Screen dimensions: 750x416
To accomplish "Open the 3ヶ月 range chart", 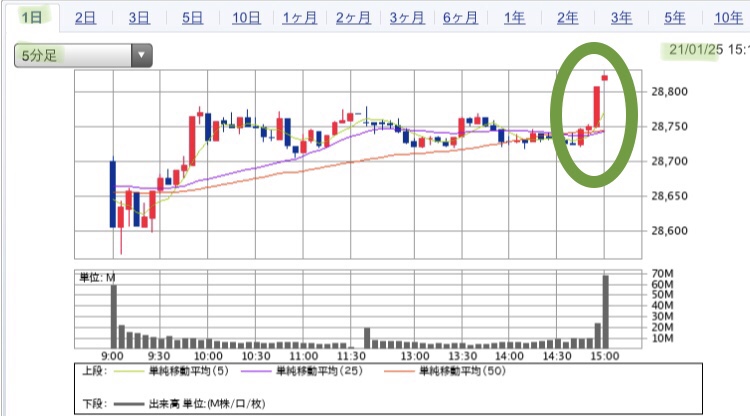I will click(407, 18).
